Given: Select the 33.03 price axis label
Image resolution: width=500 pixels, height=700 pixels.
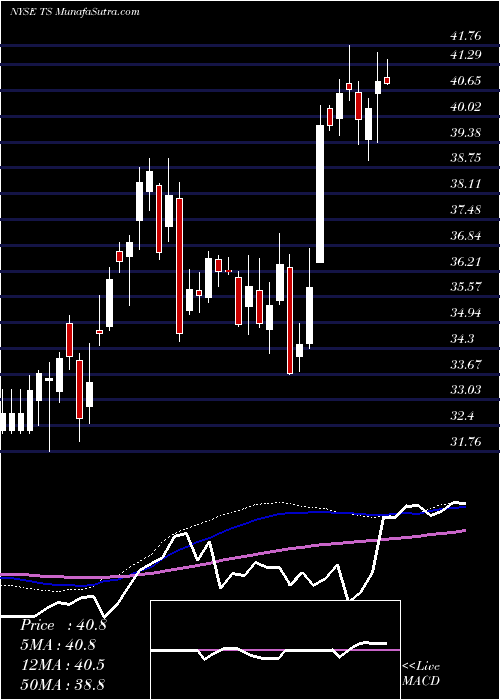Looking at the screenshot, I should click(465, 390).
